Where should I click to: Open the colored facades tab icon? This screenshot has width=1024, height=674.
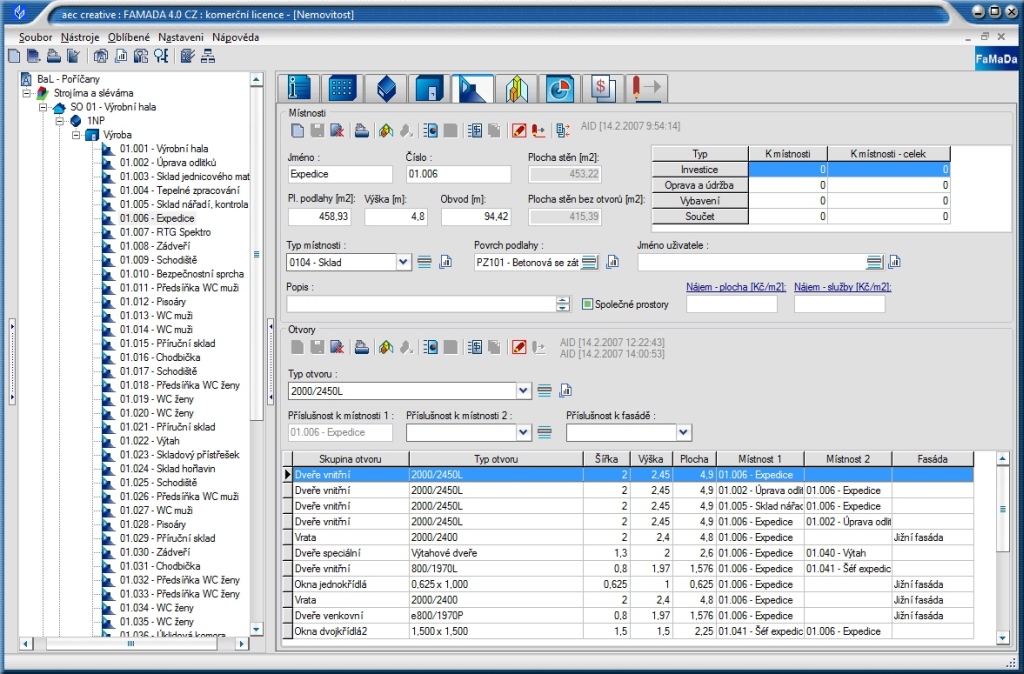coord(516,88)
